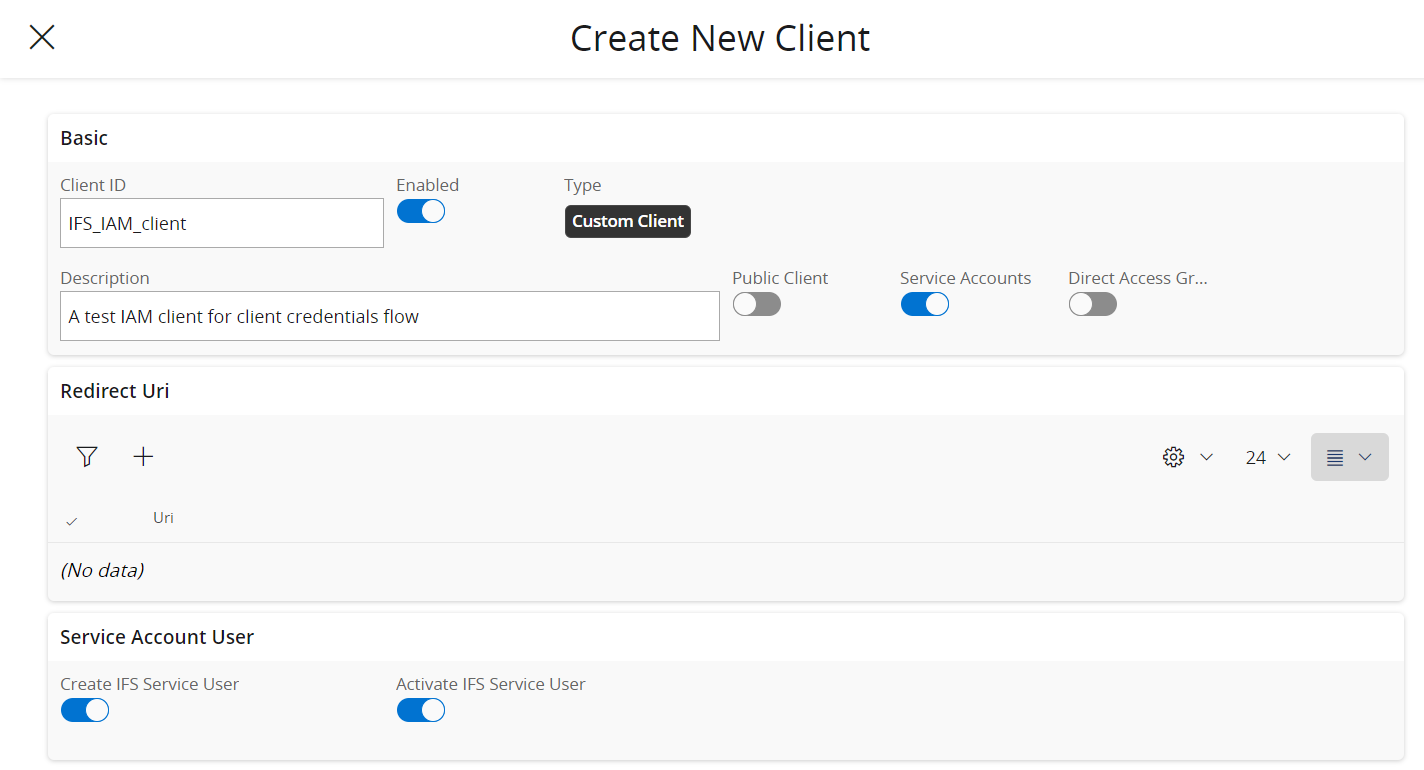The height and width of the screenshot is (770, 1424).
Task: Open the filter for Redirect Uri list
Action: click(87, 456)
